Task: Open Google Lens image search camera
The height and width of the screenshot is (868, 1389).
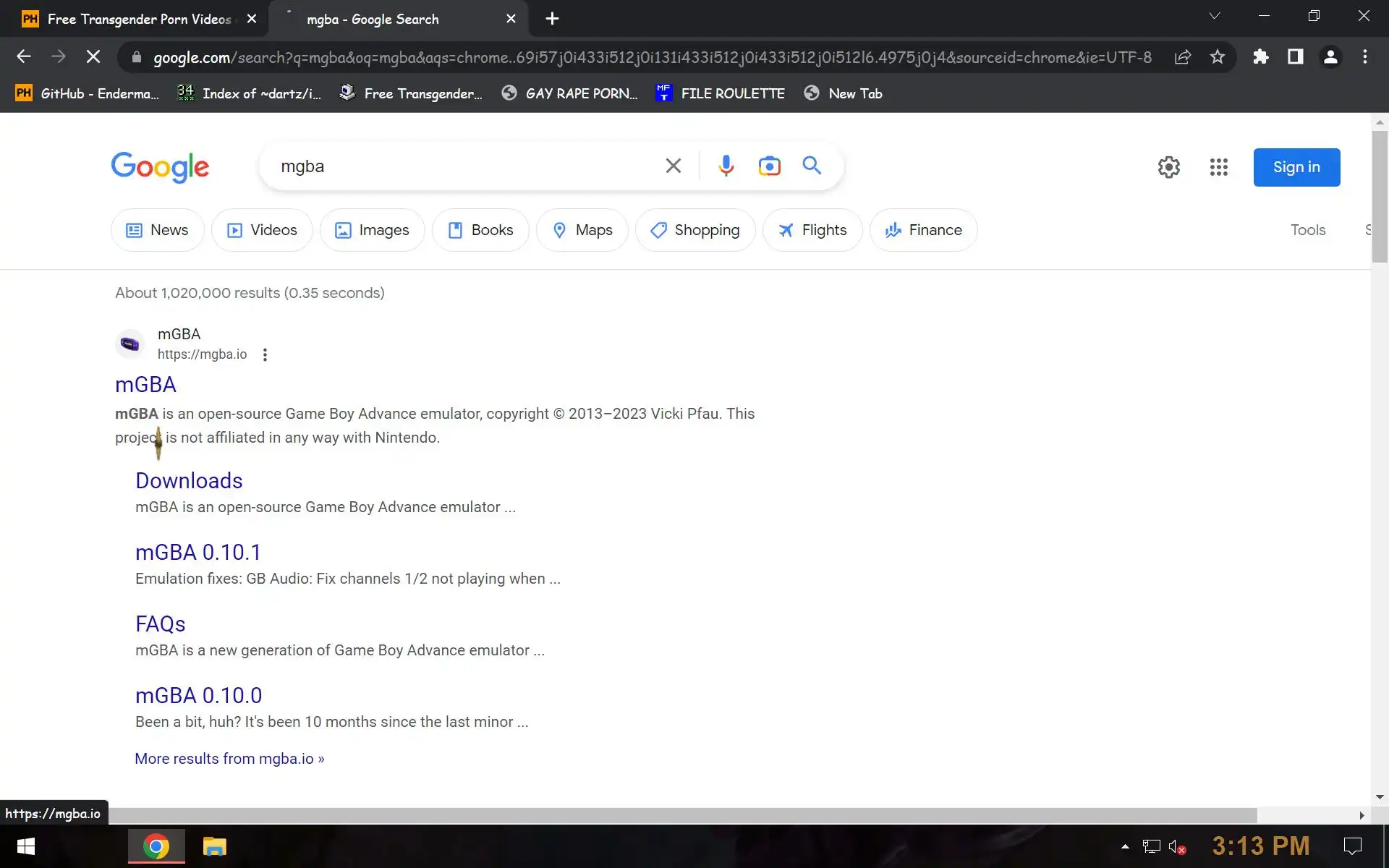Action: point(769,166)
